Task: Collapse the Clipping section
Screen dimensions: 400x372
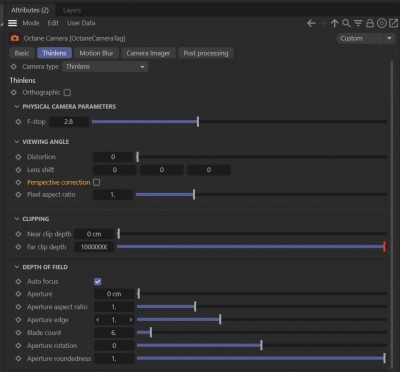Action: (x=17, y=219)
